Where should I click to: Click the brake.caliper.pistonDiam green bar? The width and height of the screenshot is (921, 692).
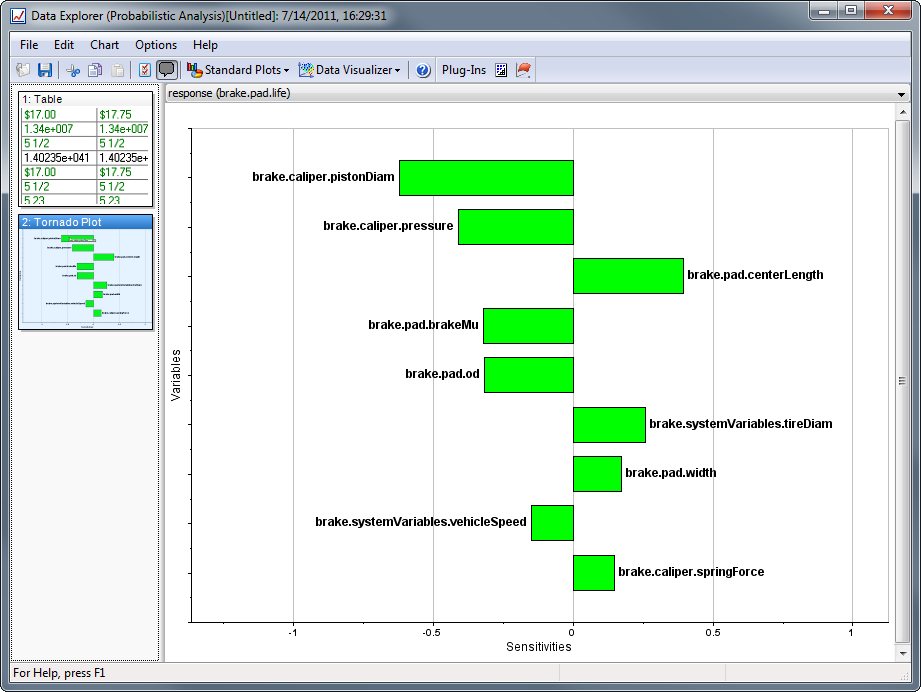click(486, 178)
